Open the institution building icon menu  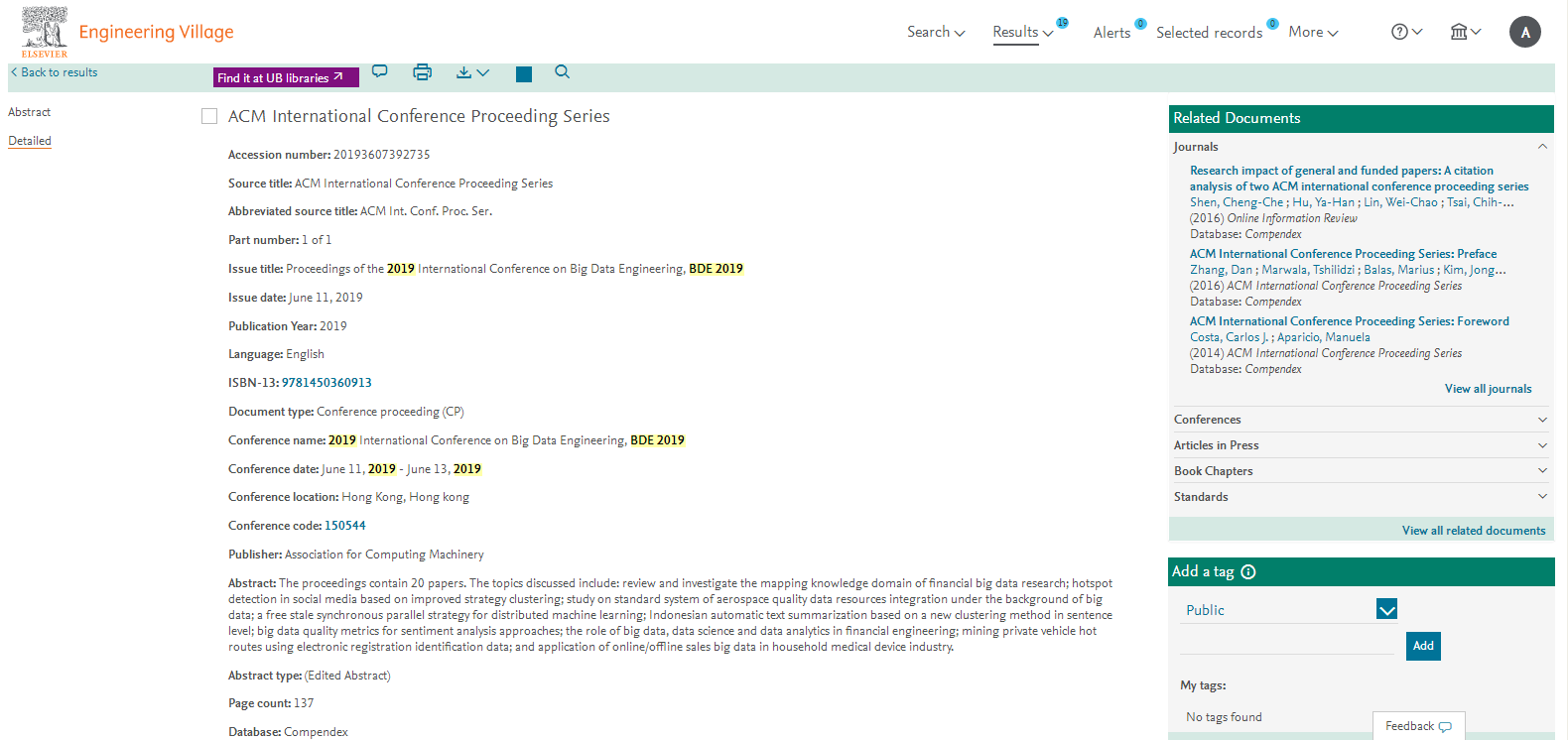(x=1459, y=32)
